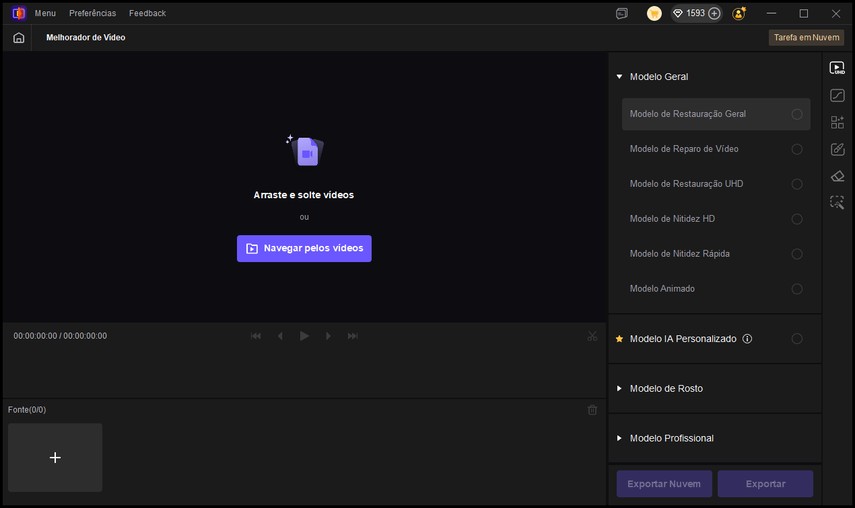
Task: Click the Fonte(0/0) label
Action: click(27, 410)
